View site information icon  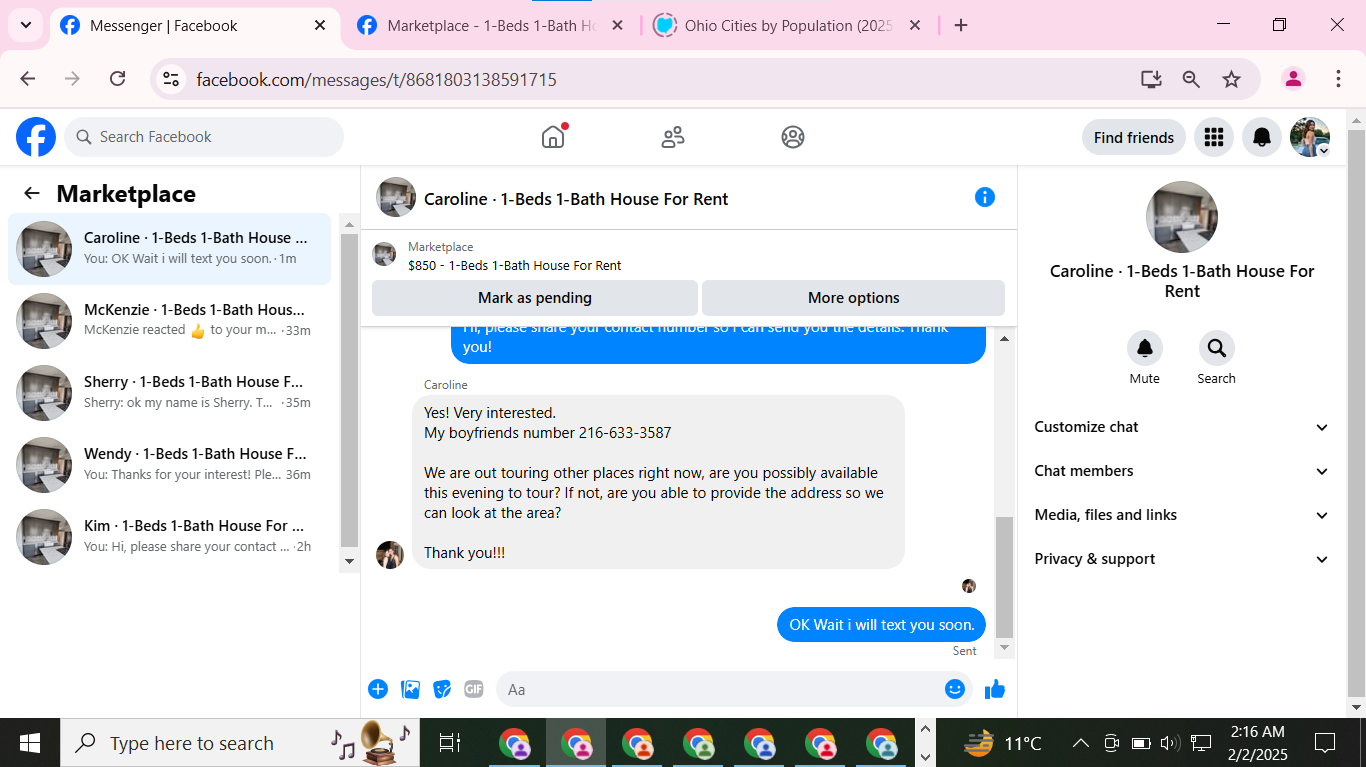171,79
